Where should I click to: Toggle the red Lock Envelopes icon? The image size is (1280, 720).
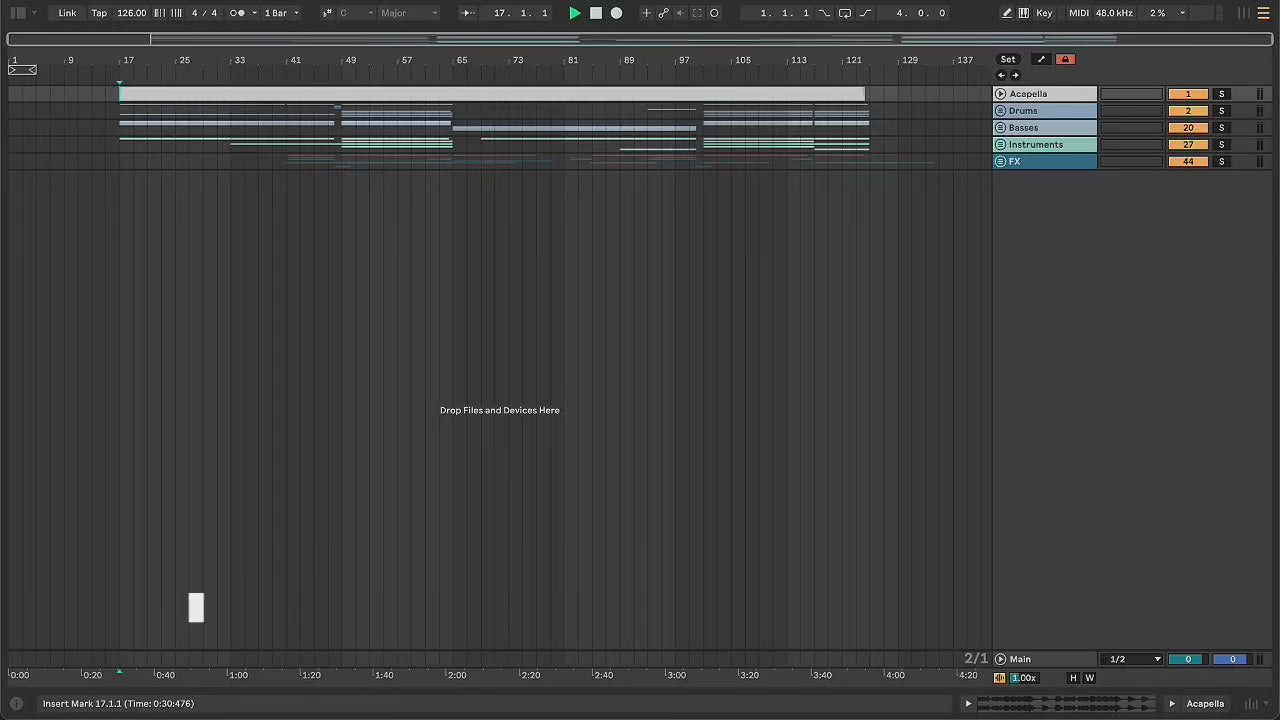tap(1065, 60)
